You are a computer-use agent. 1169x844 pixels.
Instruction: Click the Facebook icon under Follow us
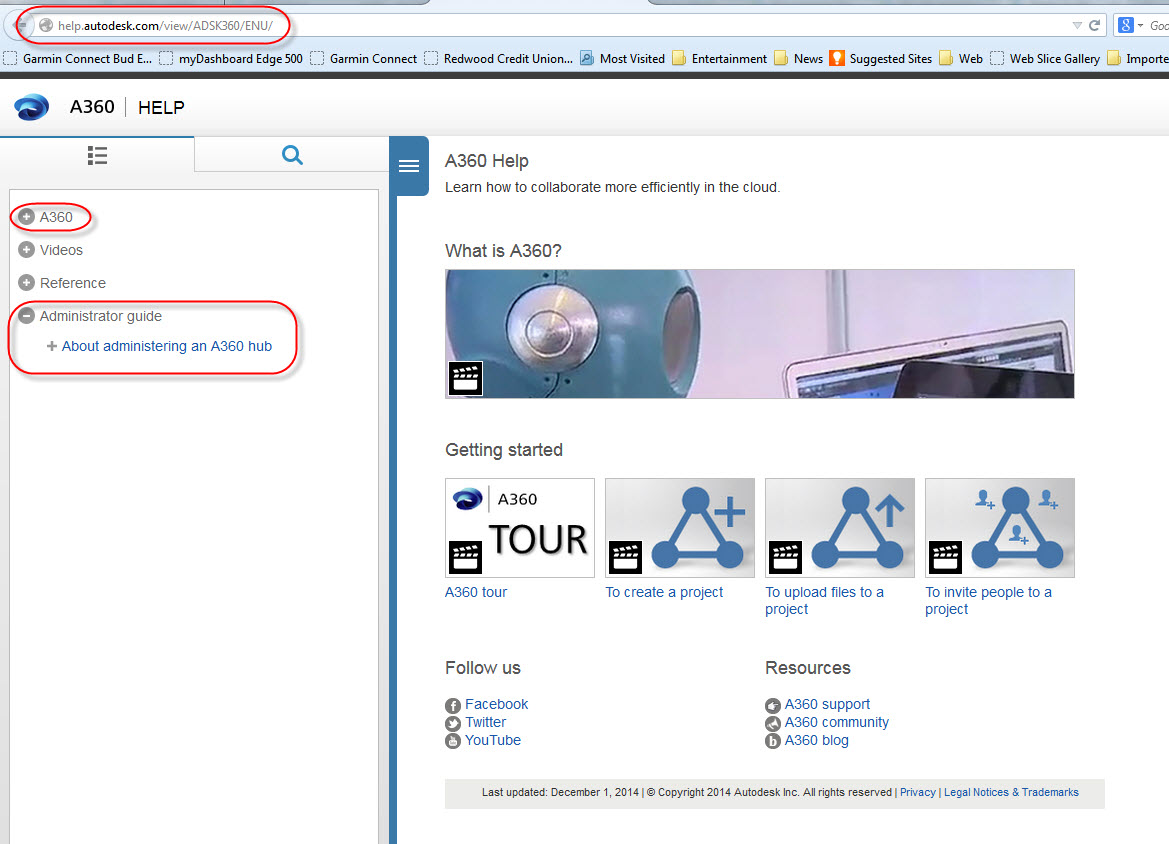pyautogui.click(x=452, y=704)
